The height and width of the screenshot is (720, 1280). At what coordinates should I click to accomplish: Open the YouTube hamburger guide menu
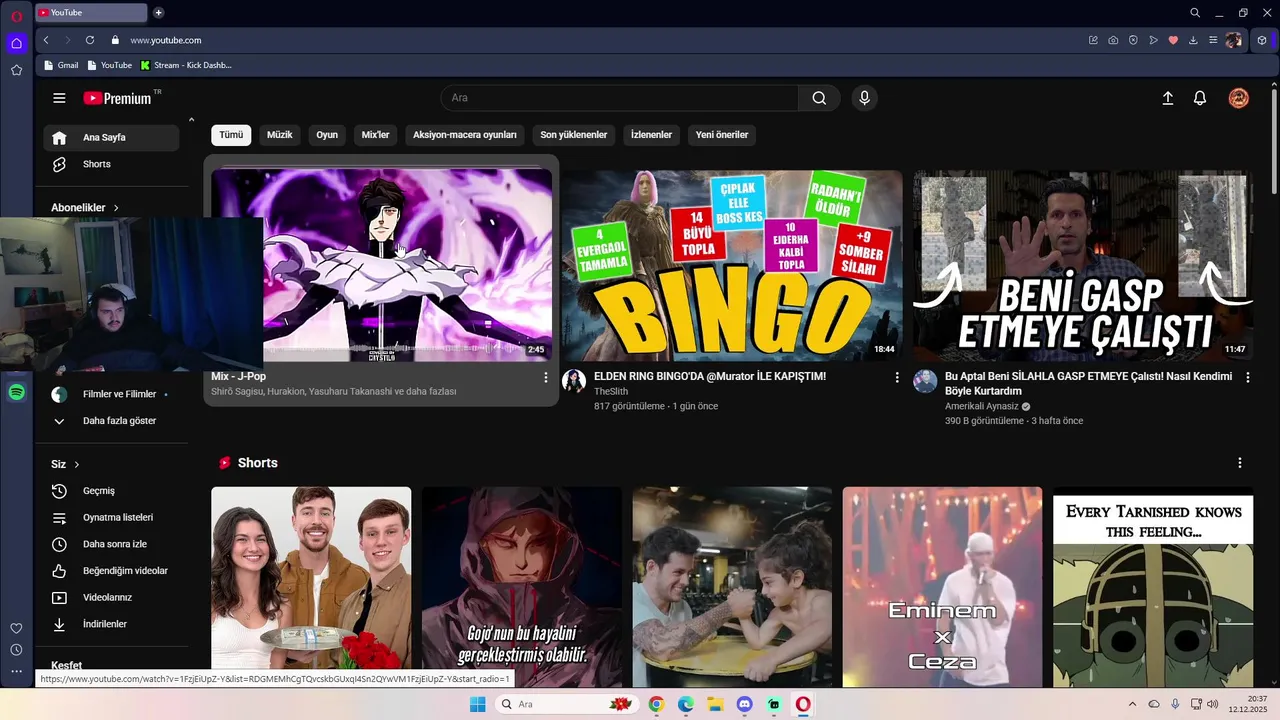click(x=59, y=98)
